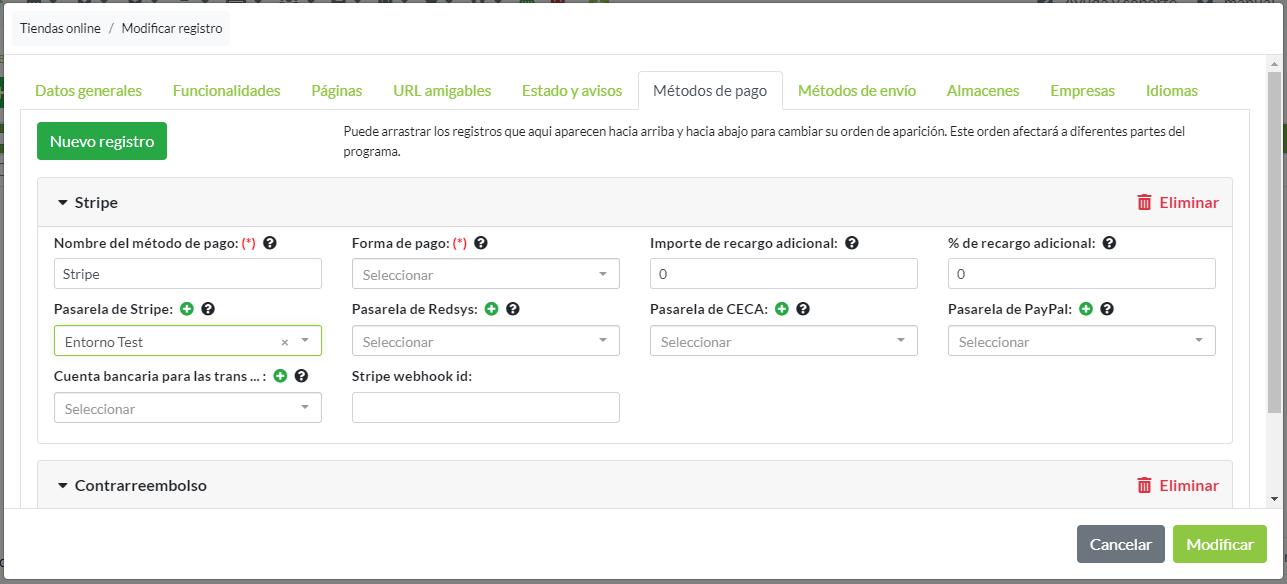The height and width of the screenshot is (584, 1287).
Task: Click green plus icon beside Pasarela de PayPal
Action: click(1086, 309)
